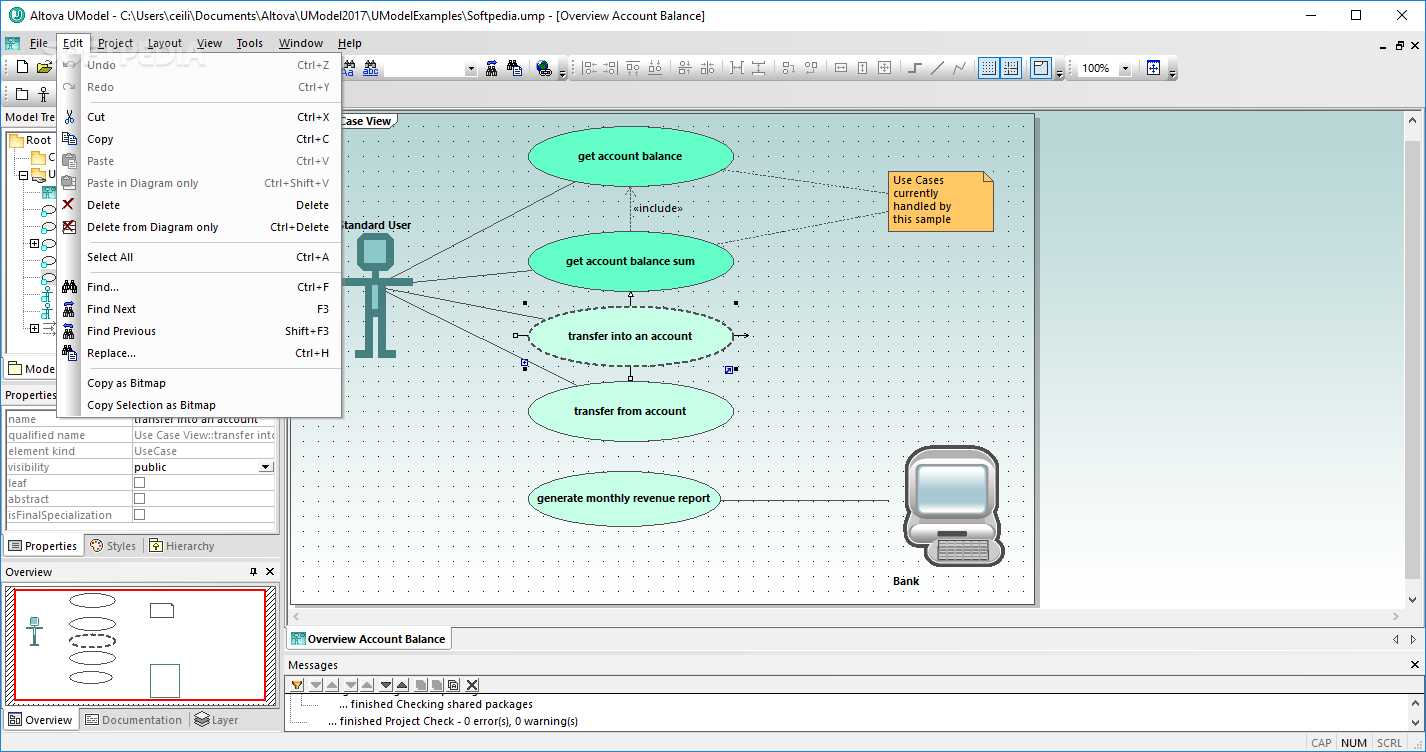The height and width of the screenshot is (752, 1426).
Task: Check the 'abstract' property checkbox
Action: point(140,499)
